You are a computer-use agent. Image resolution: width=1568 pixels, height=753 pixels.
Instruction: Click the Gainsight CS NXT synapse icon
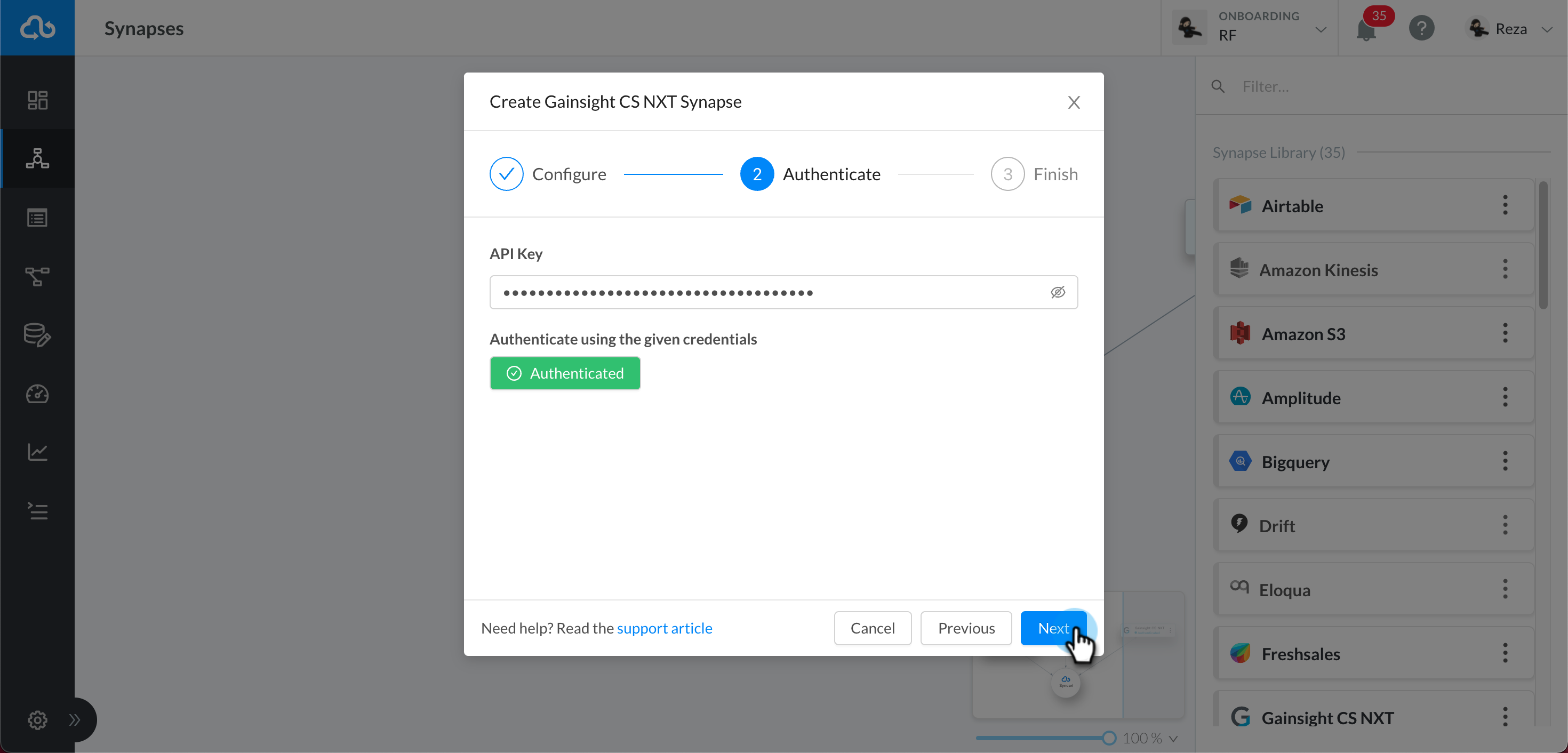point(1239,717)
